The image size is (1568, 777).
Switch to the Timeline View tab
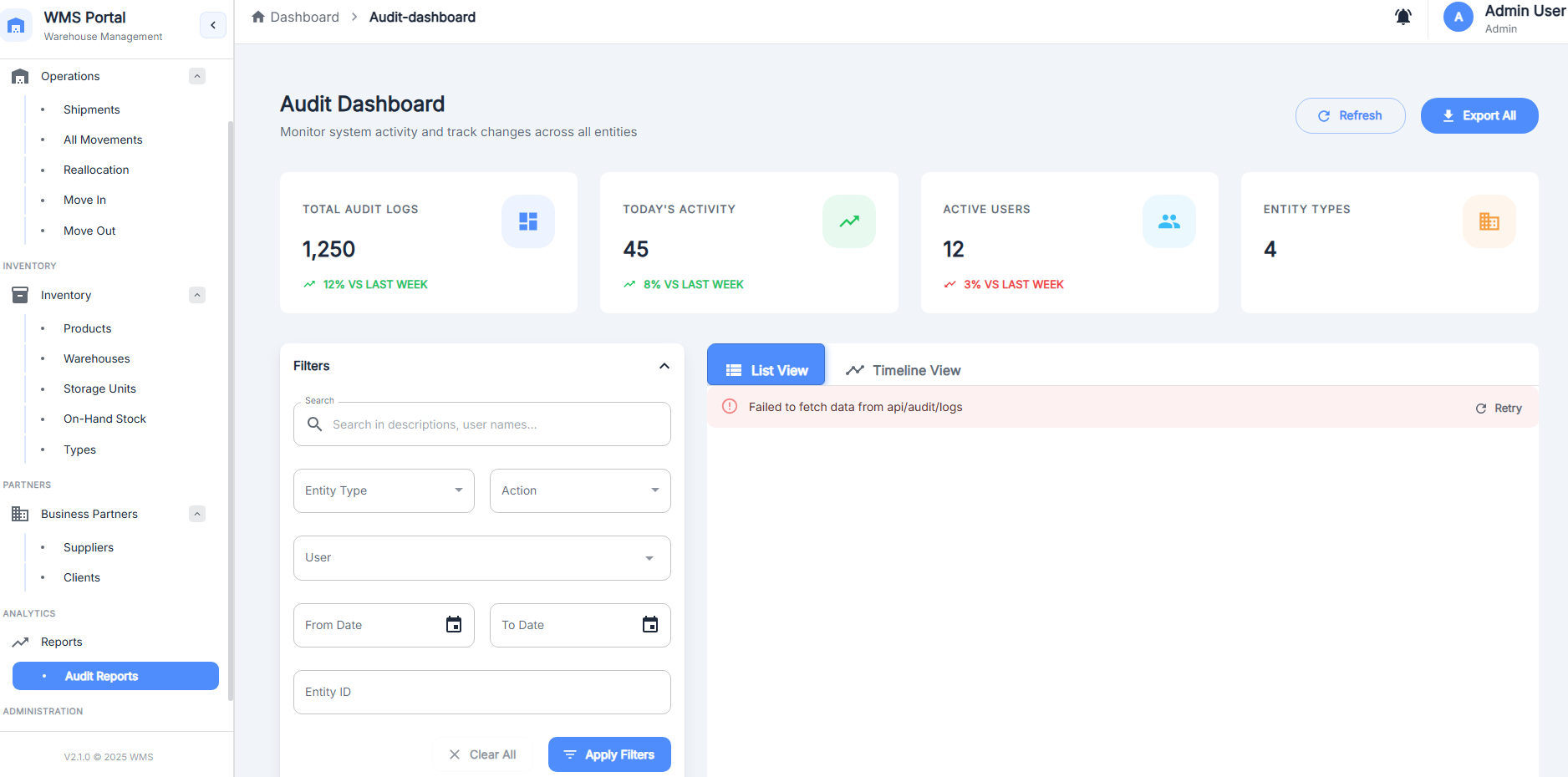click(904, 370)
